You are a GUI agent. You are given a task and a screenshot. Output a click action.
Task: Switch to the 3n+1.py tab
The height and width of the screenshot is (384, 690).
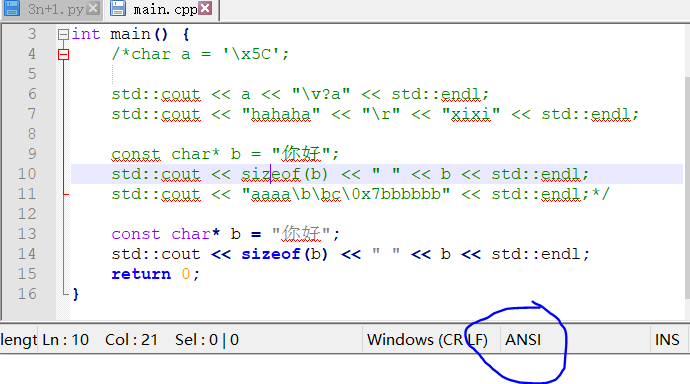[x=55, y=9]
